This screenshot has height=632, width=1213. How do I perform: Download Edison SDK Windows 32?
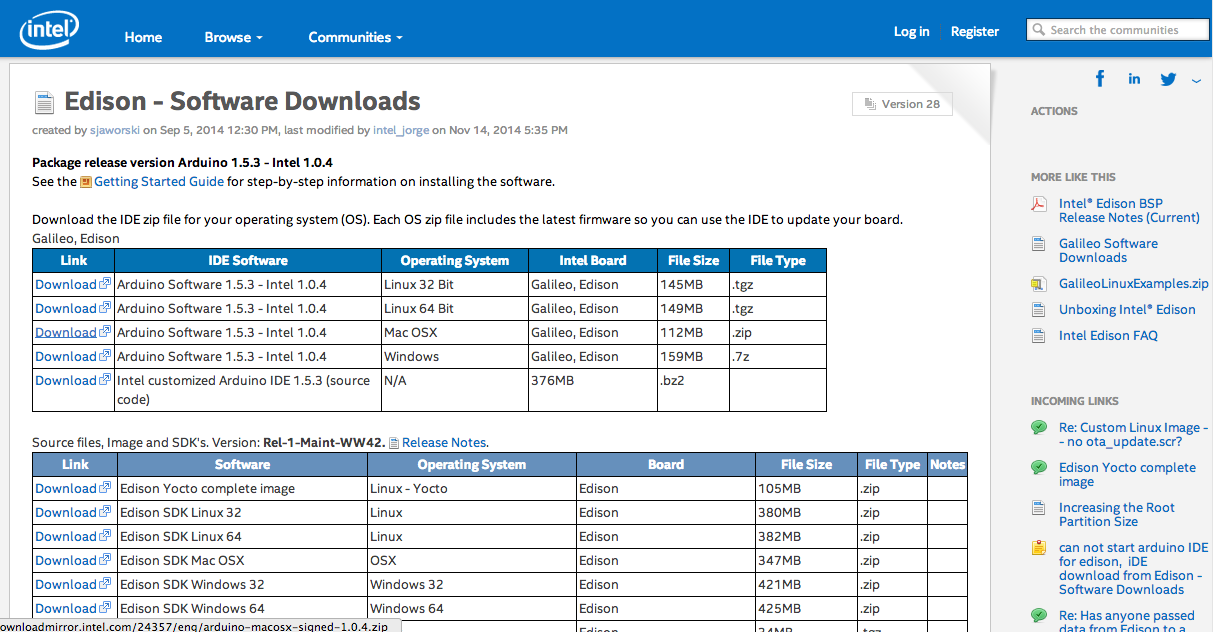66,584
